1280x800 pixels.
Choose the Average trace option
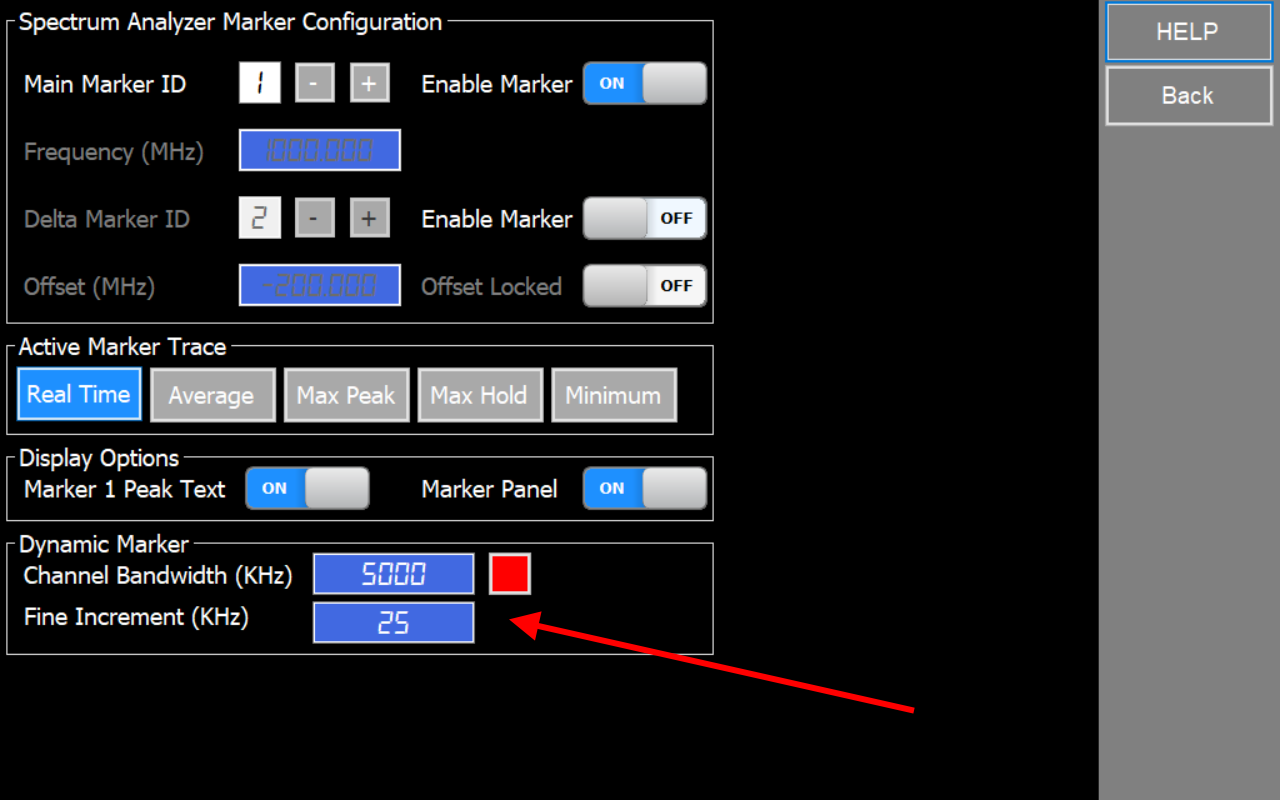[x=213, y=395]
